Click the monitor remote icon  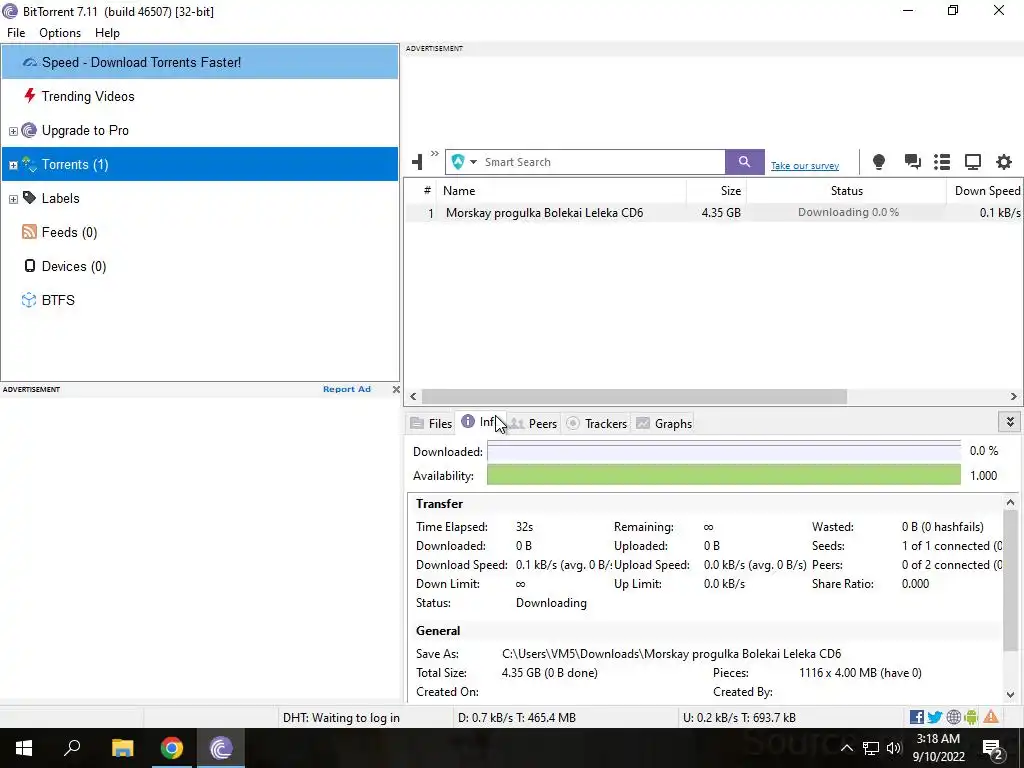973,162
